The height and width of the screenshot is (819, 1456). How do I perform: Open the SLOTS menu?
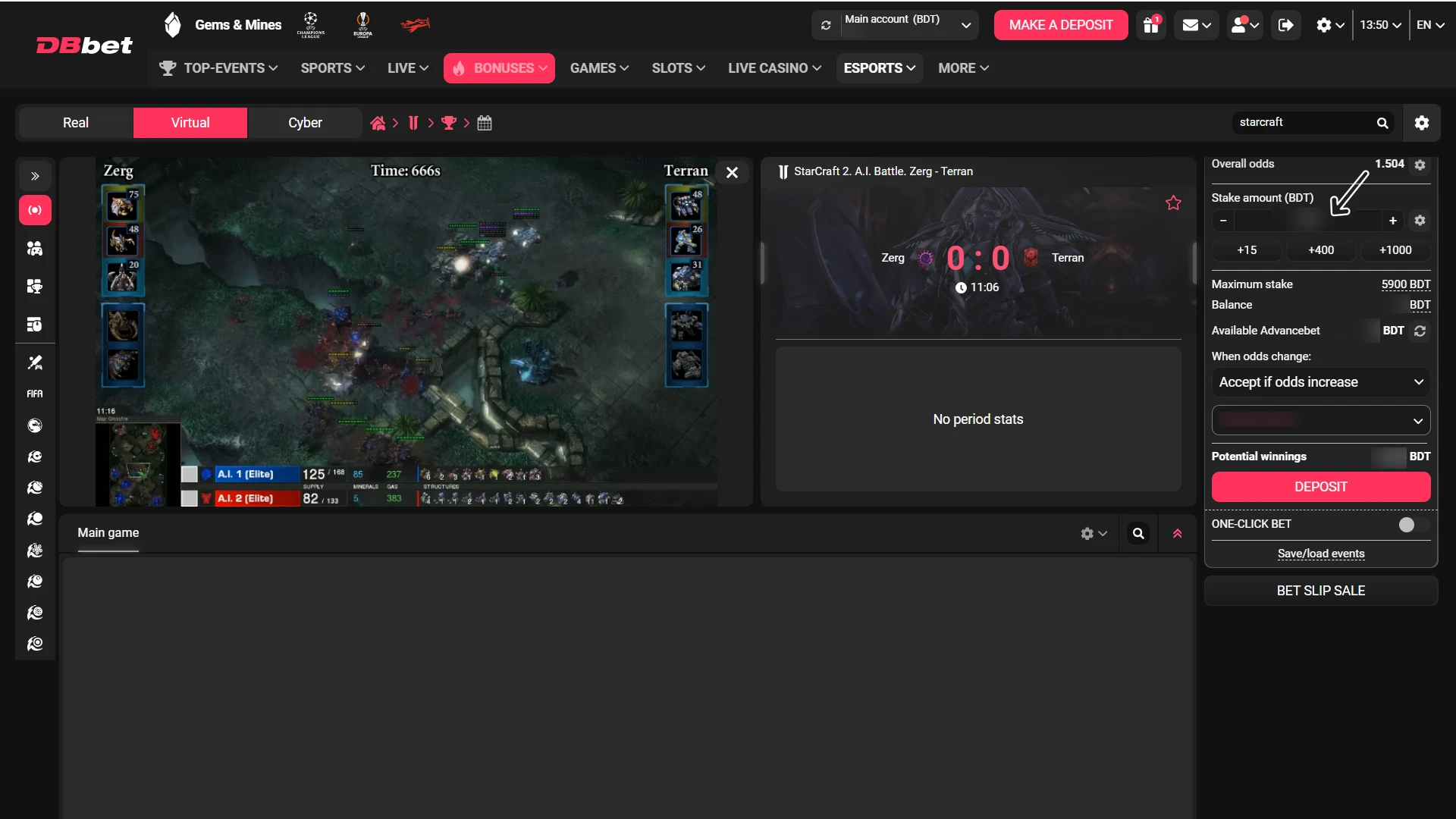(x=679, y=68)
